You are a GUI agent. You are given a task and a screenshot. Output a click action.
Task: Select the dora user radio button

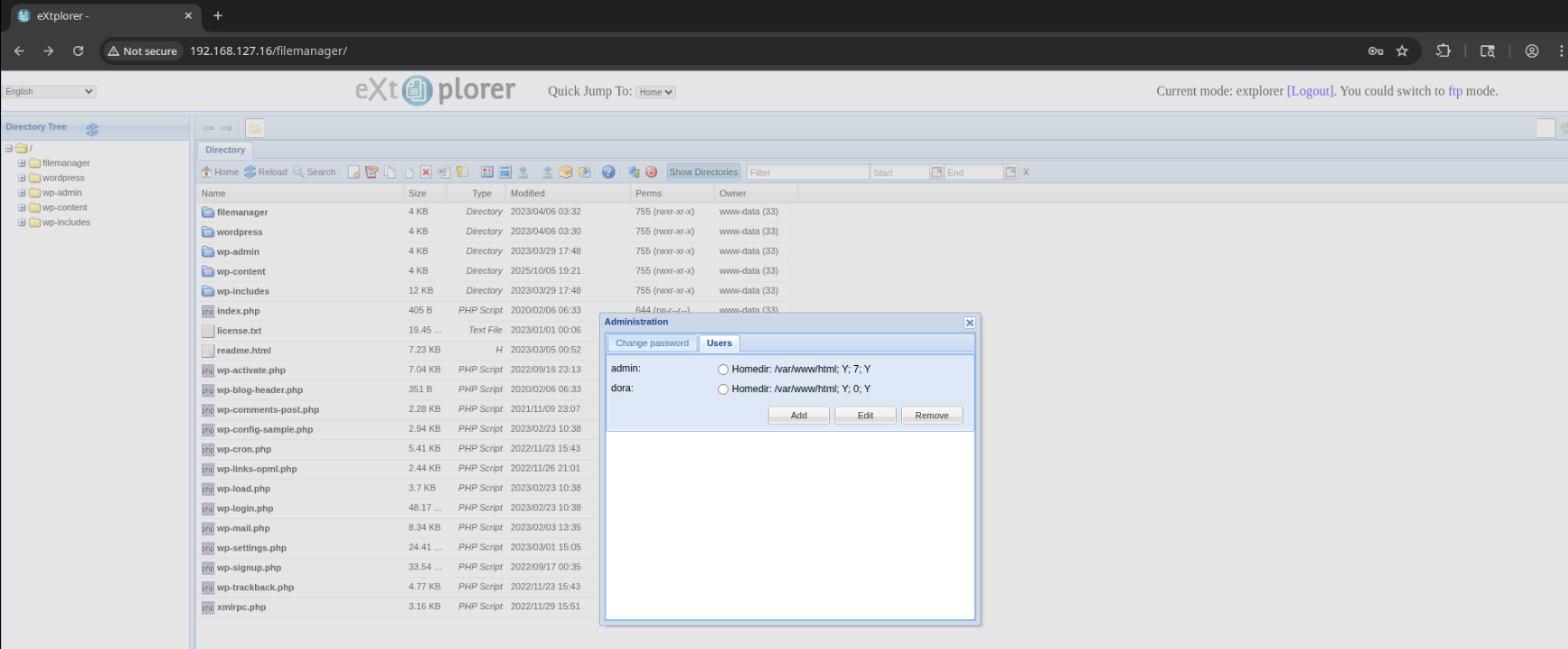[723, 389]
